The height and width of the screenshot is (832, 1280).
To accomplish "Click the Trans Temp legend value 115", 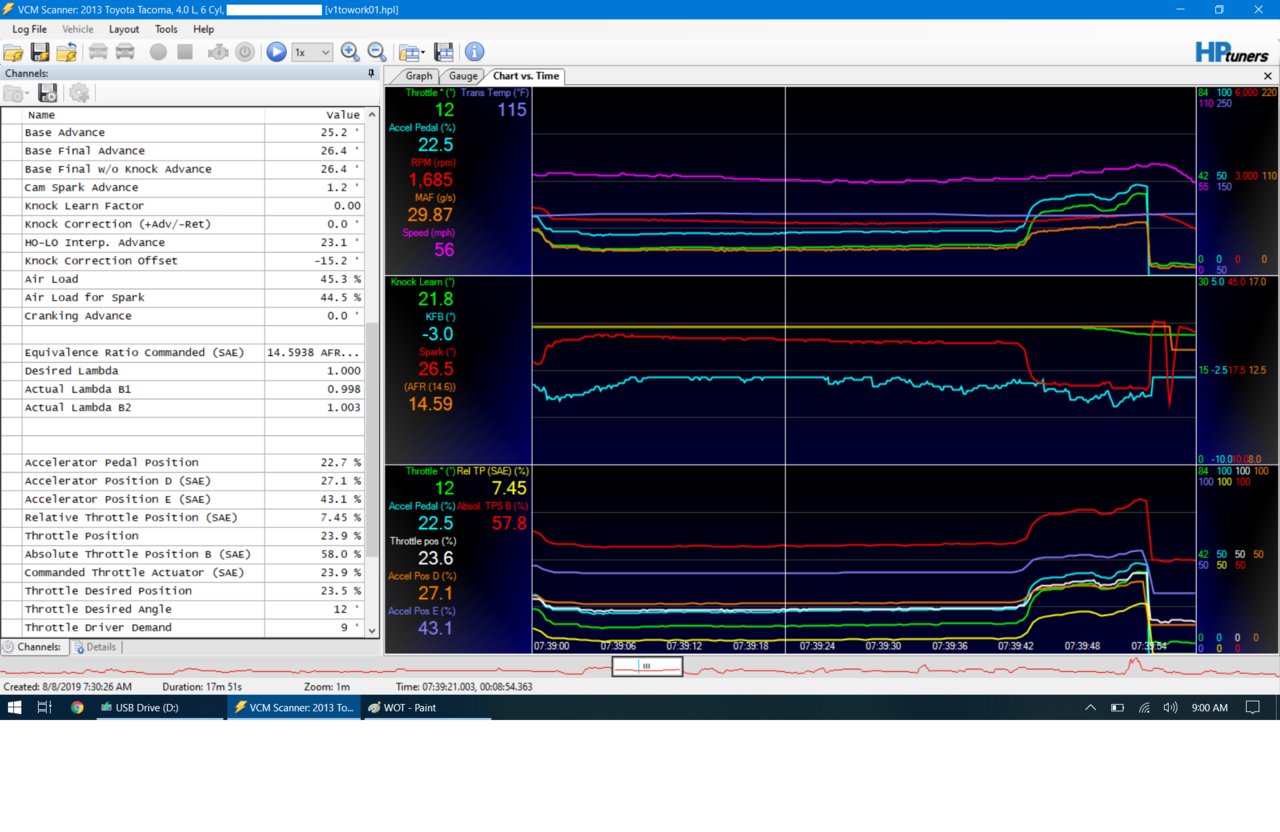I will [512, 110].
